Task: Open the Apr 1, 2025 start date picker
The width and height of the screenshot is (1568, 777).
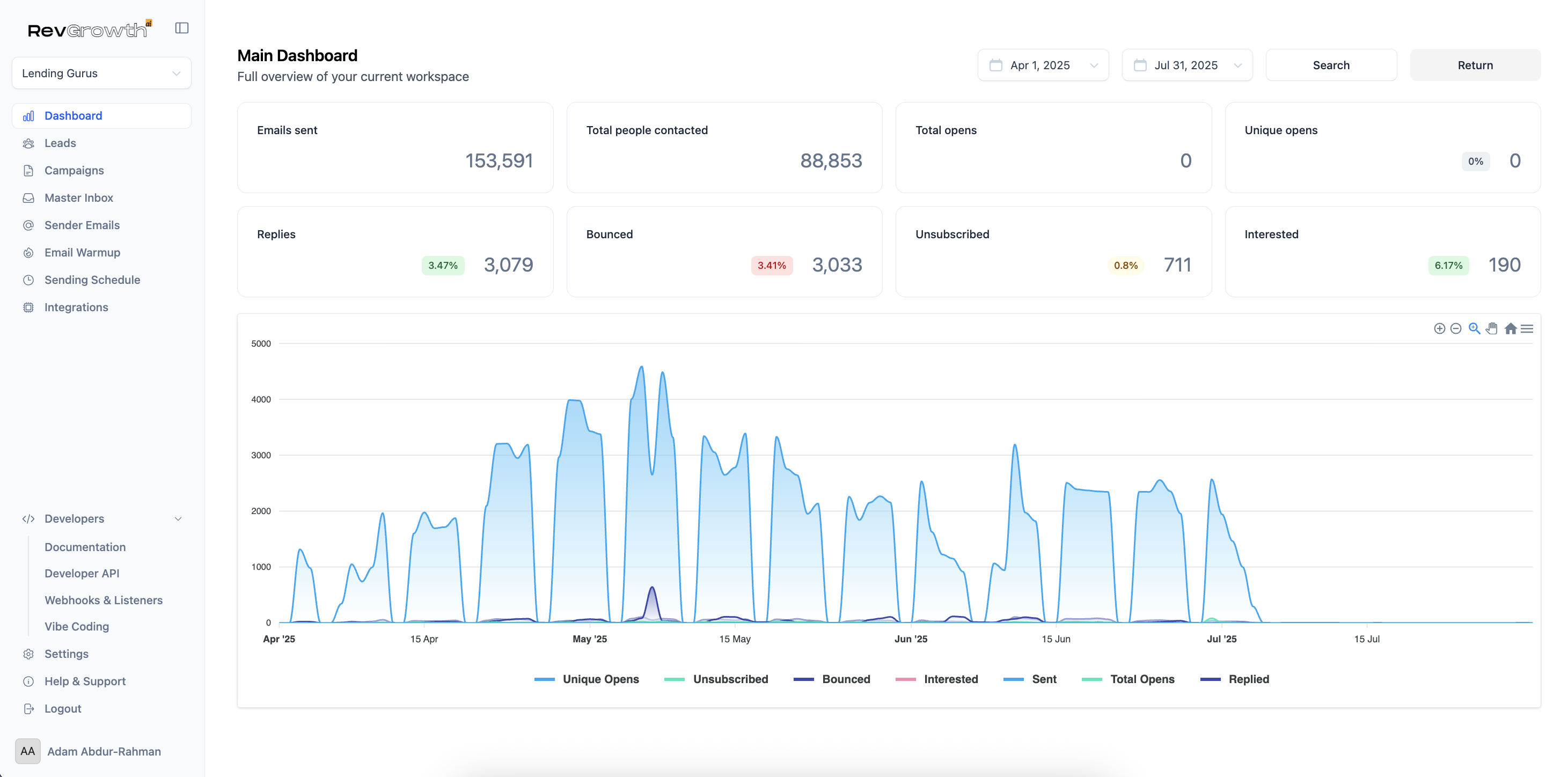Action: point(1043,65)
